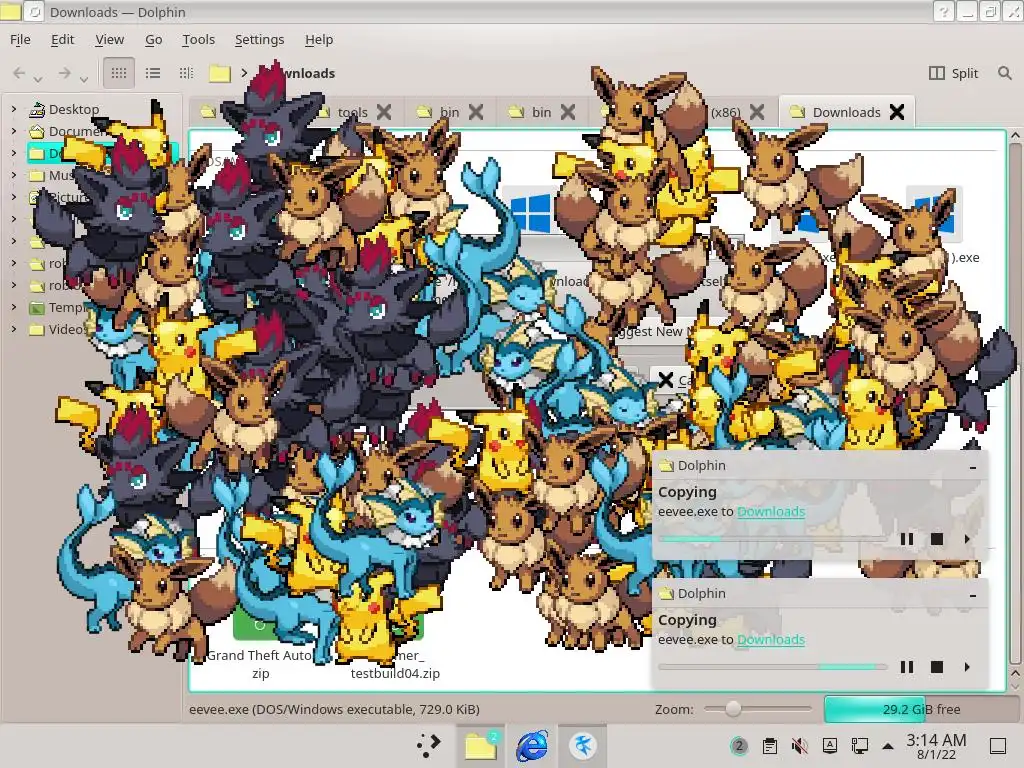Viewport: 1024px width, 768px height.
Task: Expand details of the second copy job
Action: pos(967,667)
